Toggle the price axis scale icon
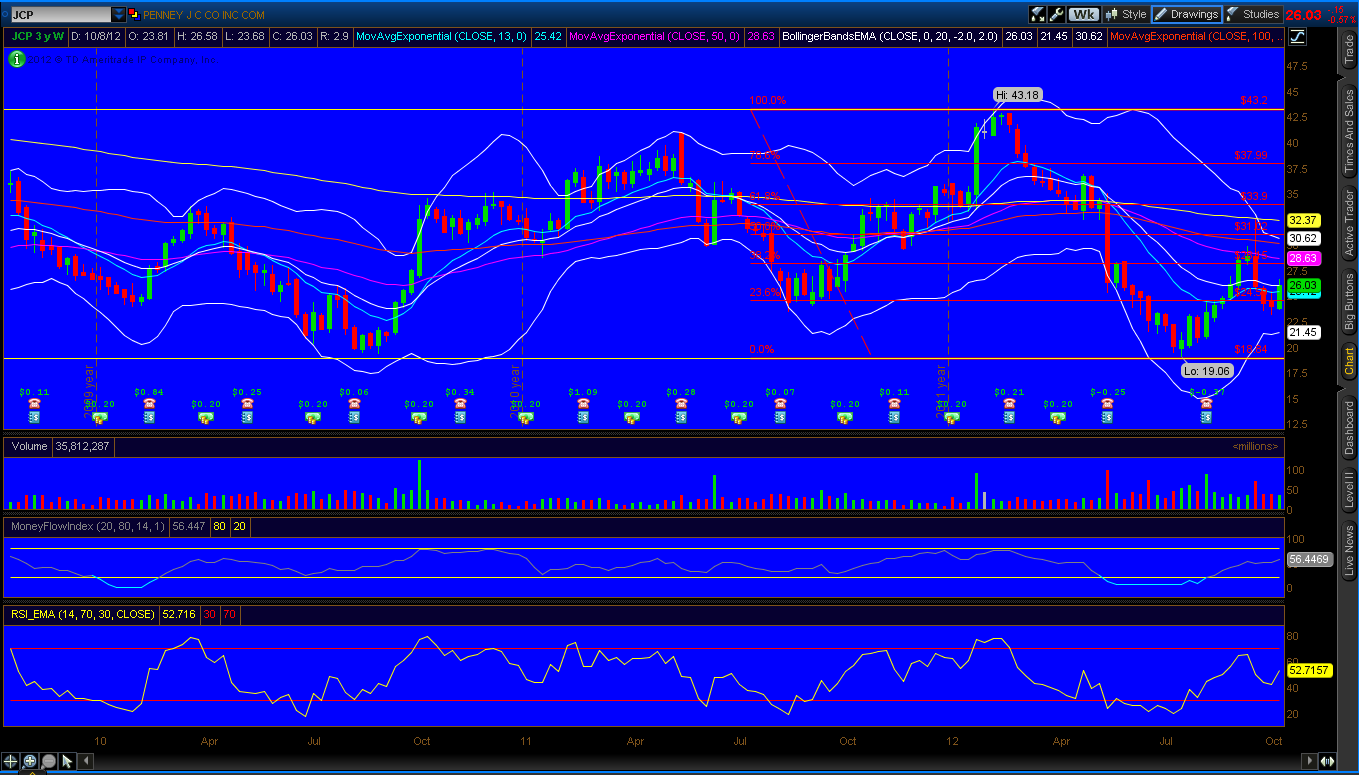 [1297, 36]
